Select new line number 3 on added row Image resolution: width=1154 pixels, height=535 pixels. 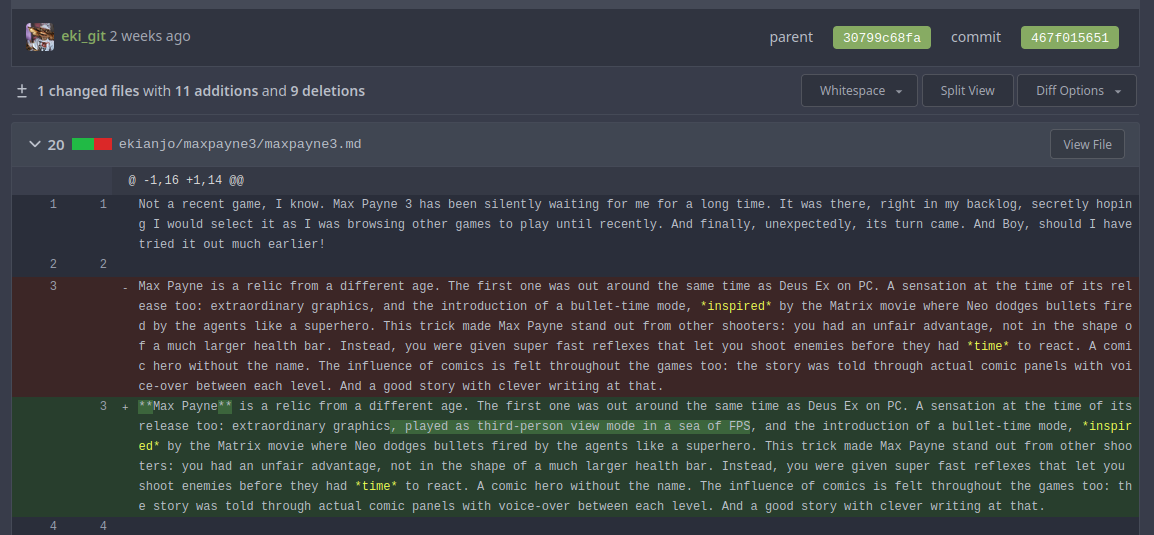(x=103, y=406)
